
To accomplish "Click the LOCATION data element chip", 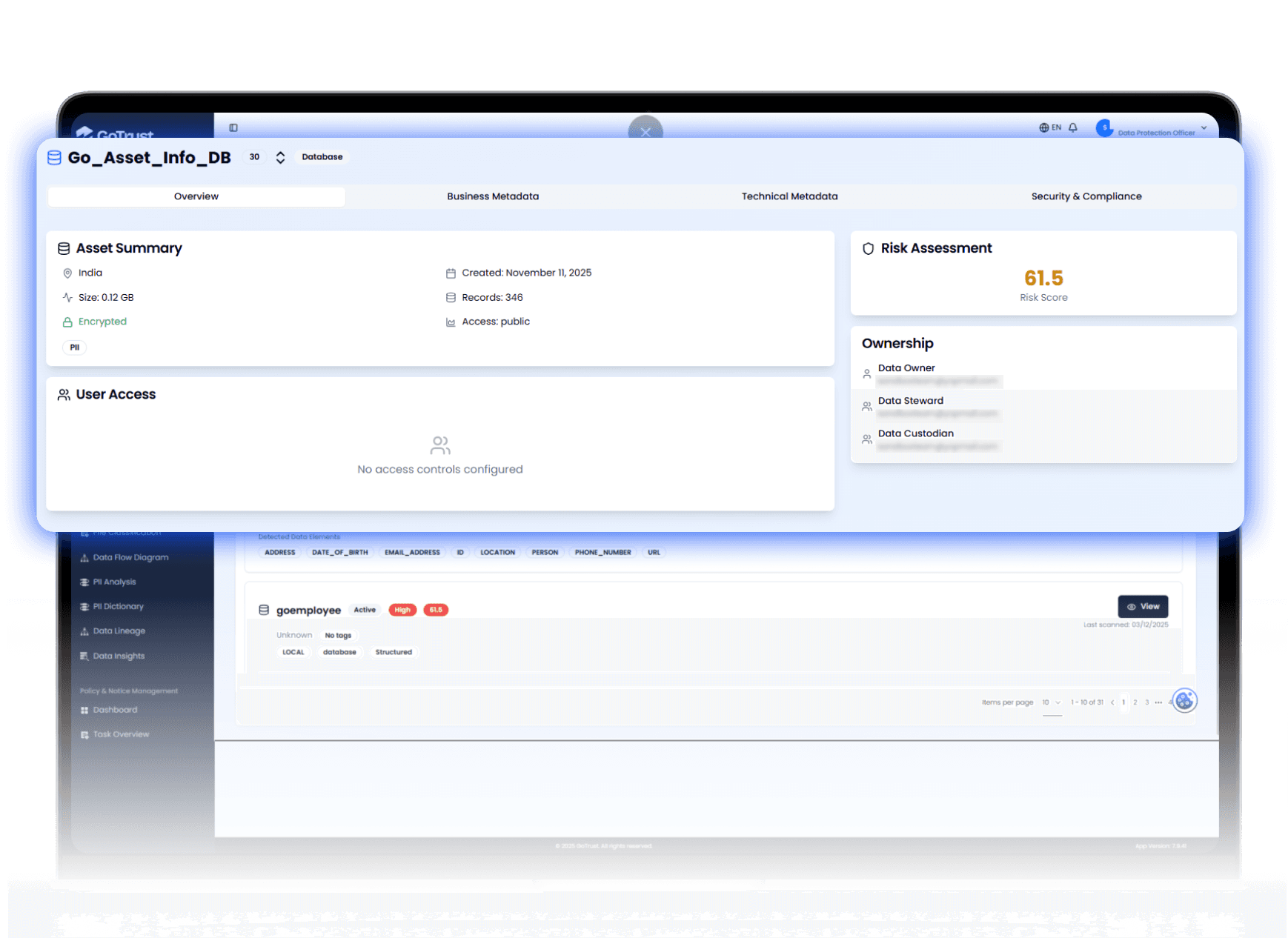I will pyautogui.click(x=497, y=553).
